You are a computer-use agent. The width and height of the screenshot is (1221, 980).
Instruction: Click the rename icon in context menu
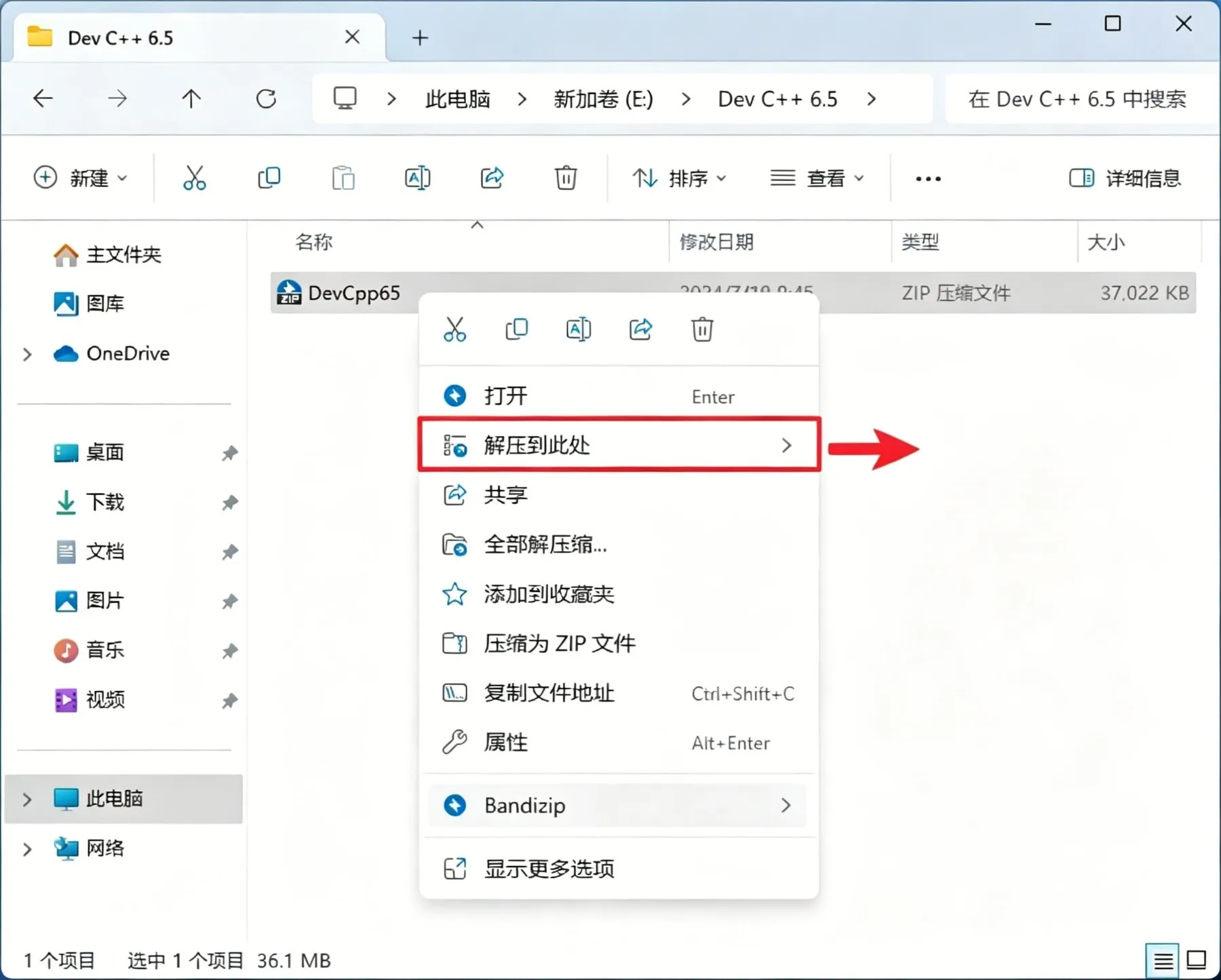(x=579, y=330)
